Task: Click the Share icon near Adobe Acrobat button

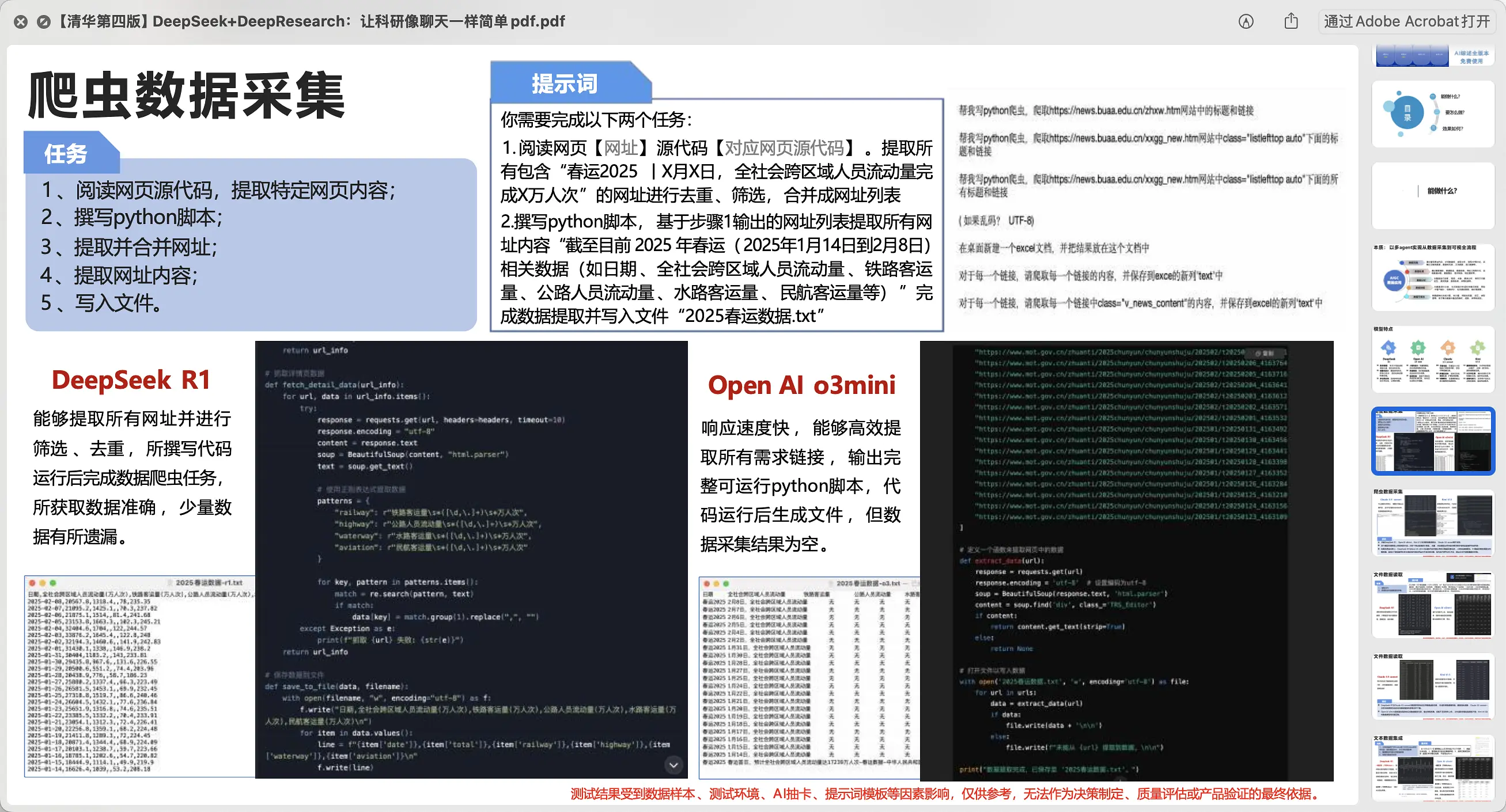Action: tap(1292, 21)
